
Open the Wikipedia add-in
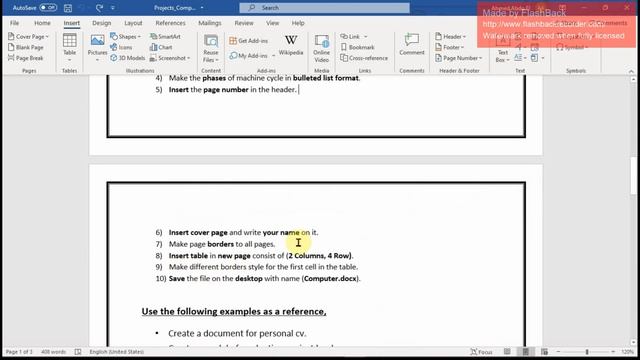point(291,45)
